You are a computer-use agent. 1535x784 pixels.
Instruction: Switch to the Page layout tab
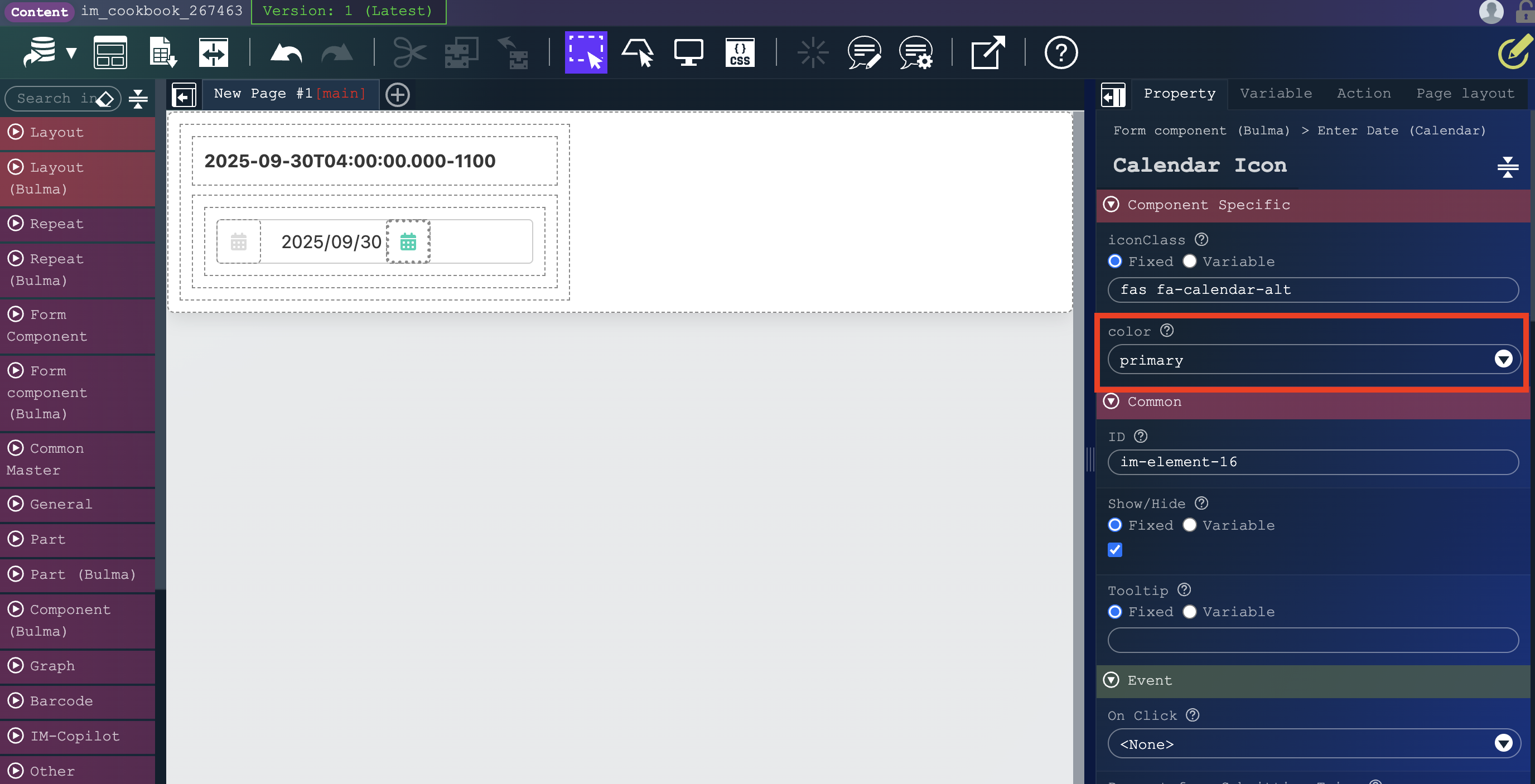tap(1465, 94)
